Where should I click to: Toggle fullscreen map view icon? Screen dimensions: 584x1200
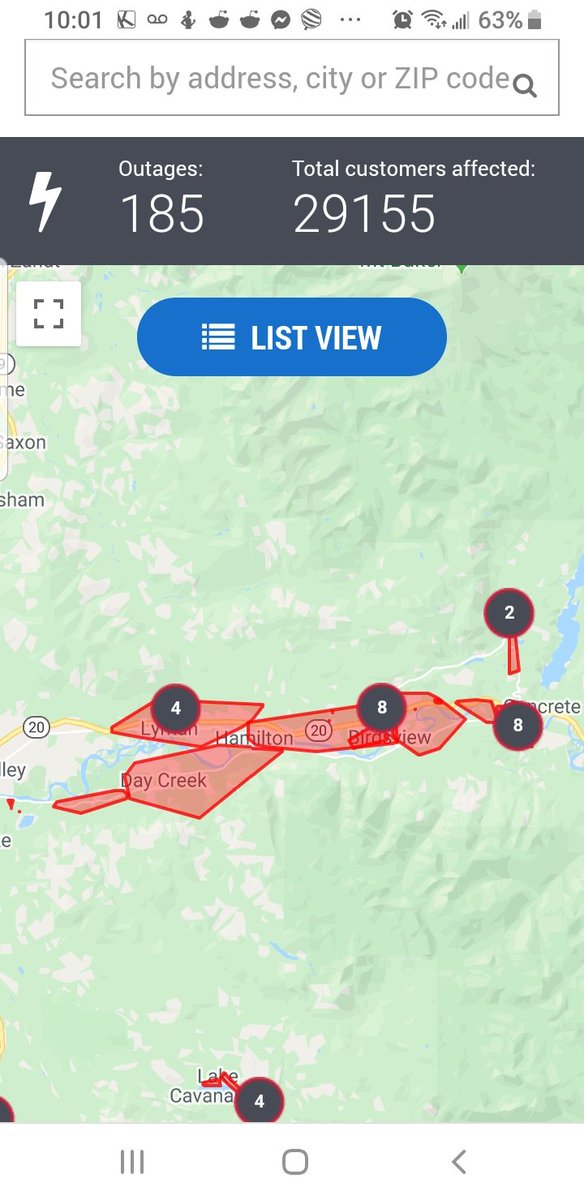coord(48,313)
